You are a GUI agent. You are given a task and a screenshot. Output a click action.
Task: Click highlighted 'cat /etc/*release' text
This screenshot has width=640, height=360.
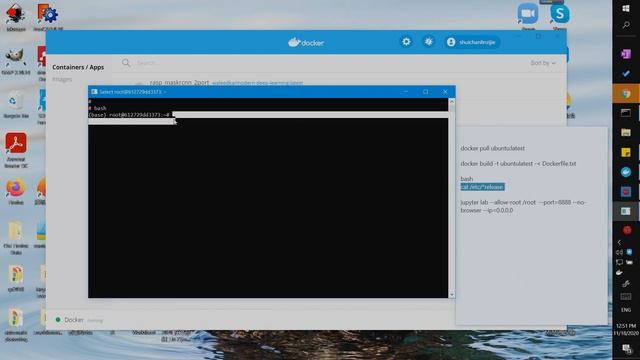482,187
